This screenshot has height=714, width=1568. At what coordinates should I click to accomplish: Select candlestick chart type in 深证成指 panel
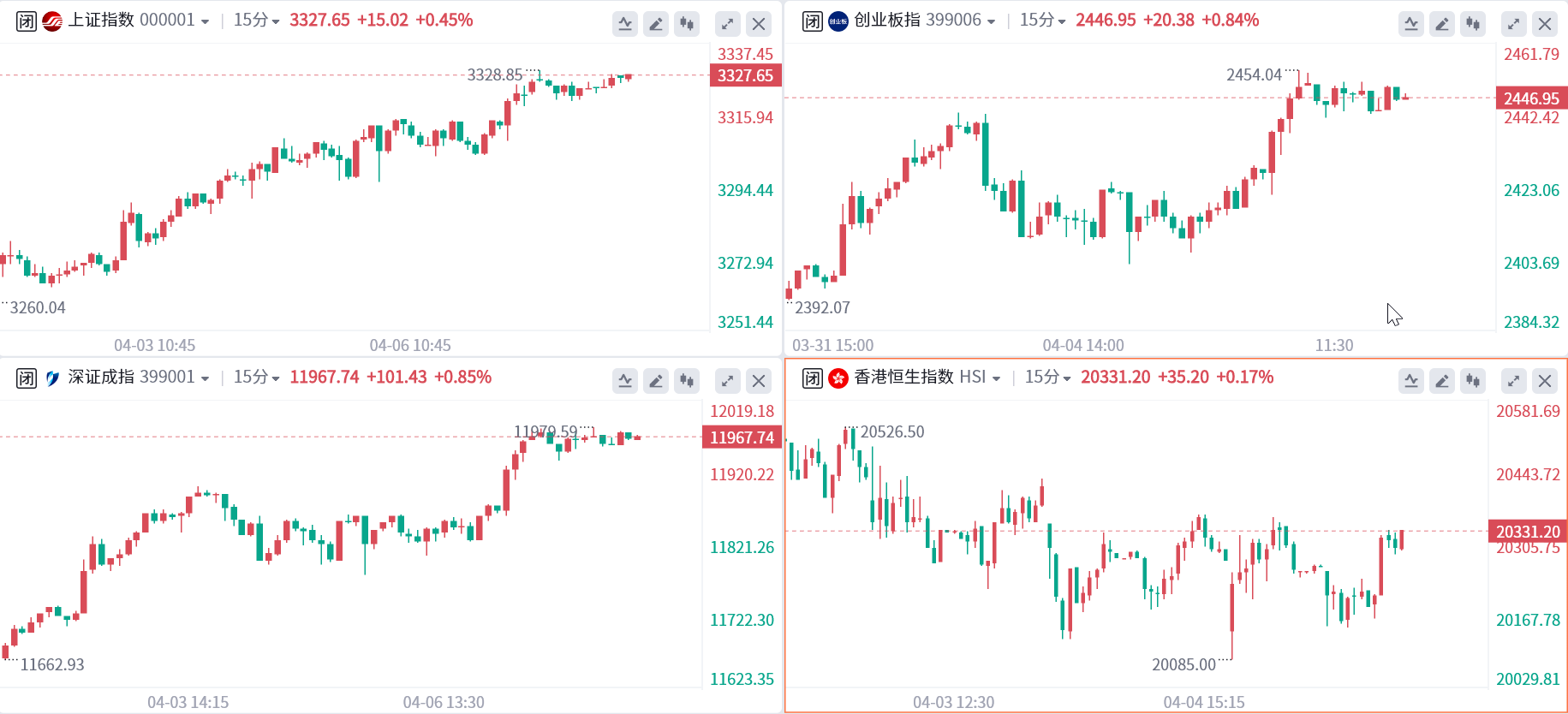(687, 381)
